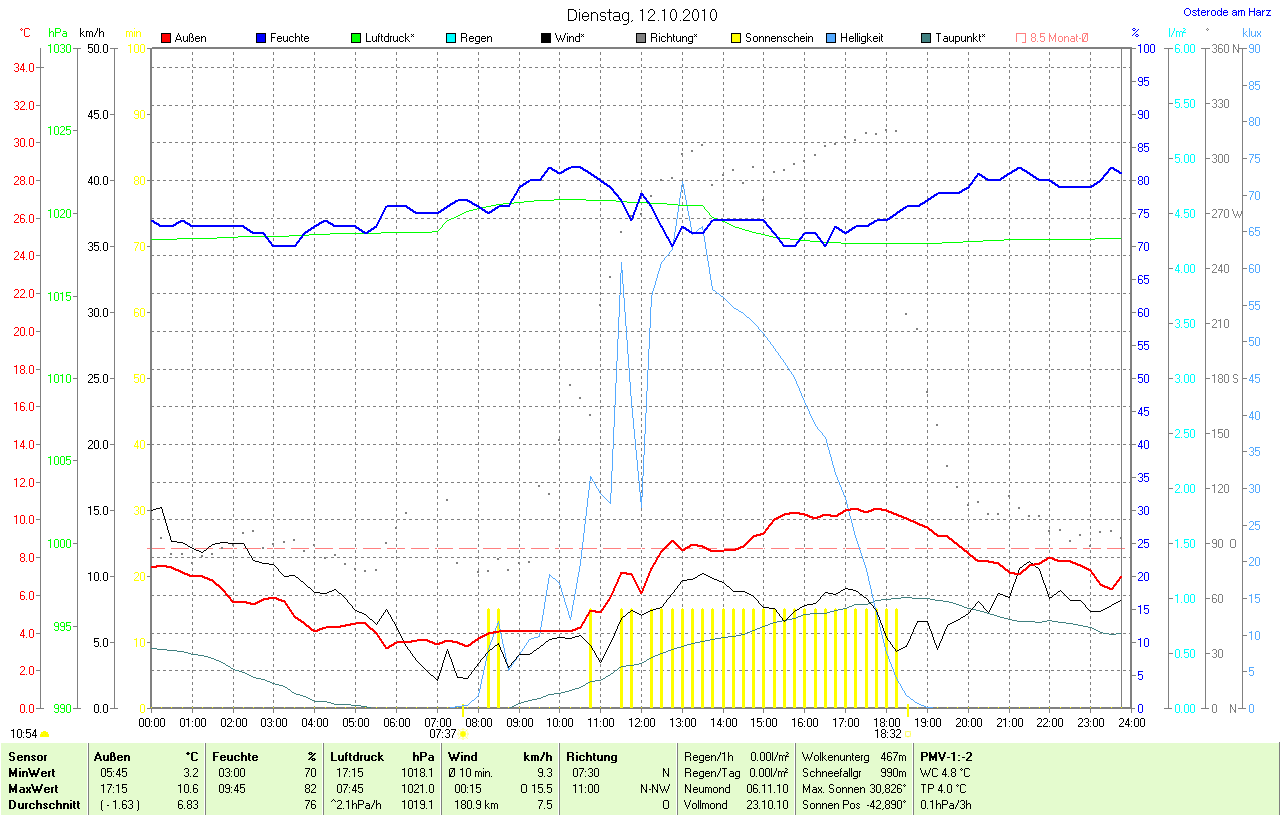
Task: Click the klux axis unit label
Action: (x=1251, y=33)
